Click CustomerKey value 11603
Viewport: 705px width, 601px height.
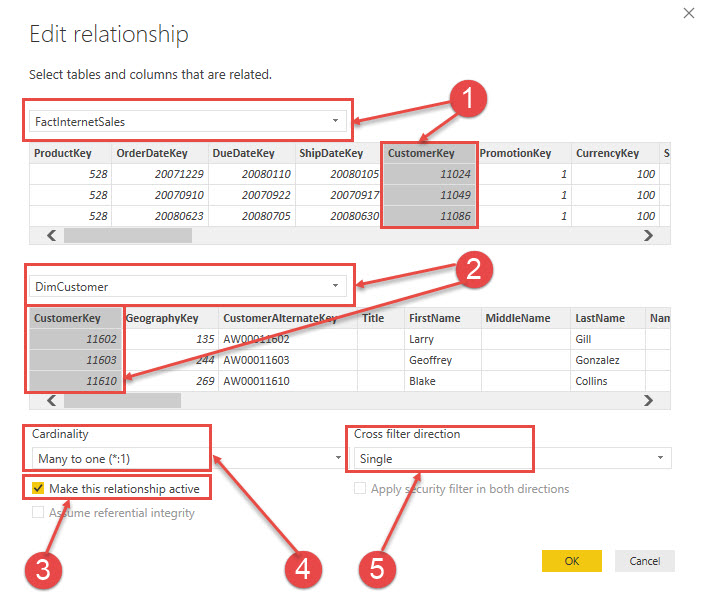point(101,360)
